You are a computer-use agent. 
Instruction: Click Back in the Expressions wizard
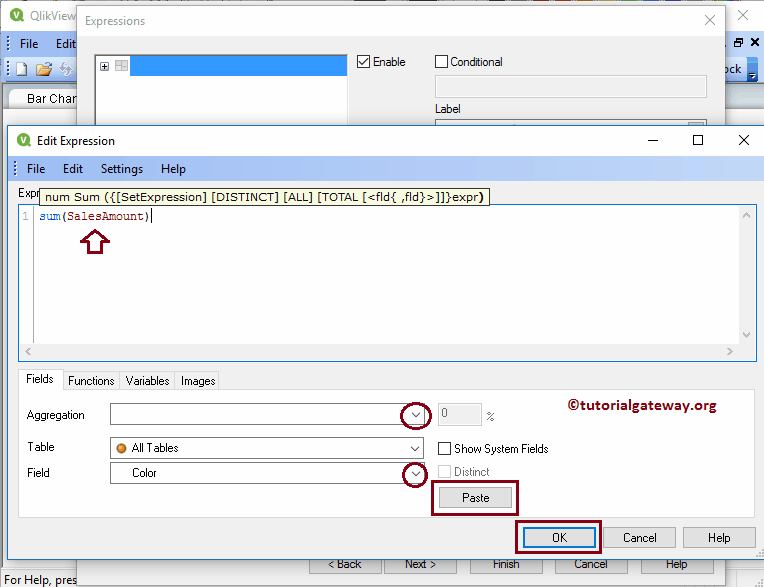[345, 565]
